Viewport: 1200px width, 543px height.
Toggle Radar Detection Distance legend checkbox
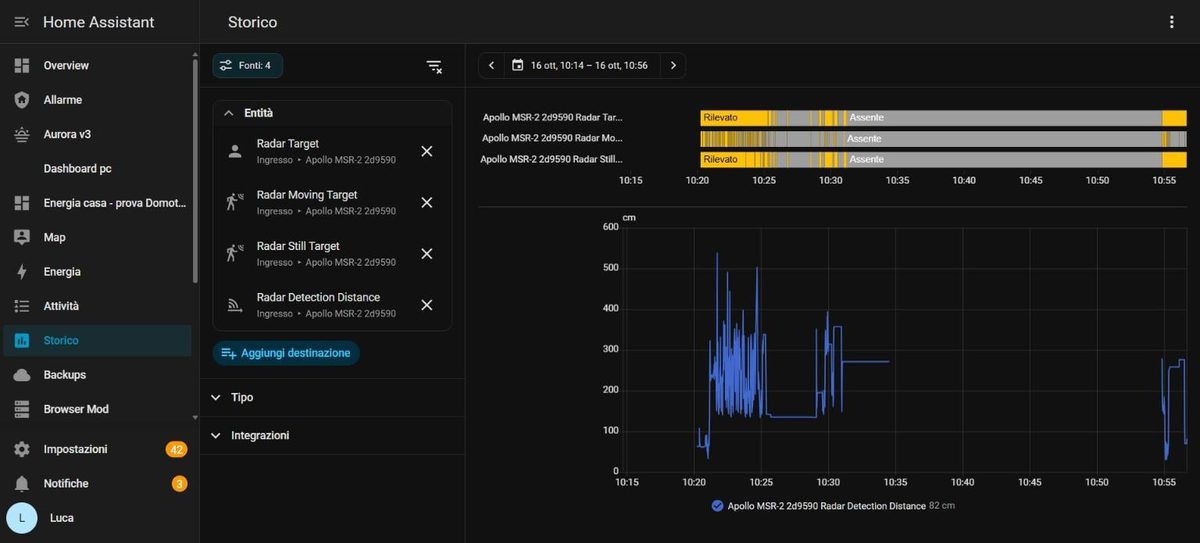coord(717,506)
